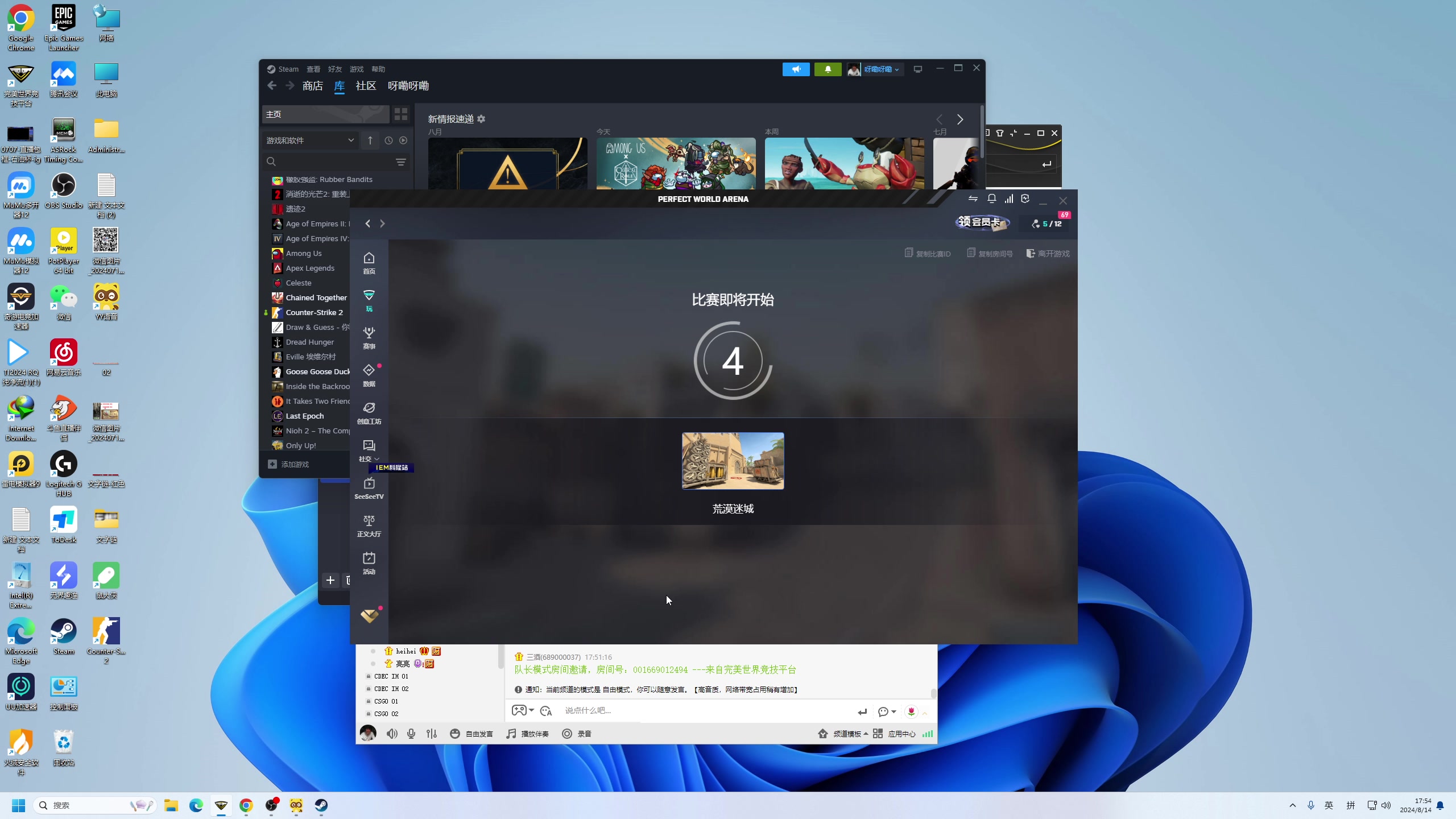Go to next news with Steam right arrow

[x=960, y=119]
